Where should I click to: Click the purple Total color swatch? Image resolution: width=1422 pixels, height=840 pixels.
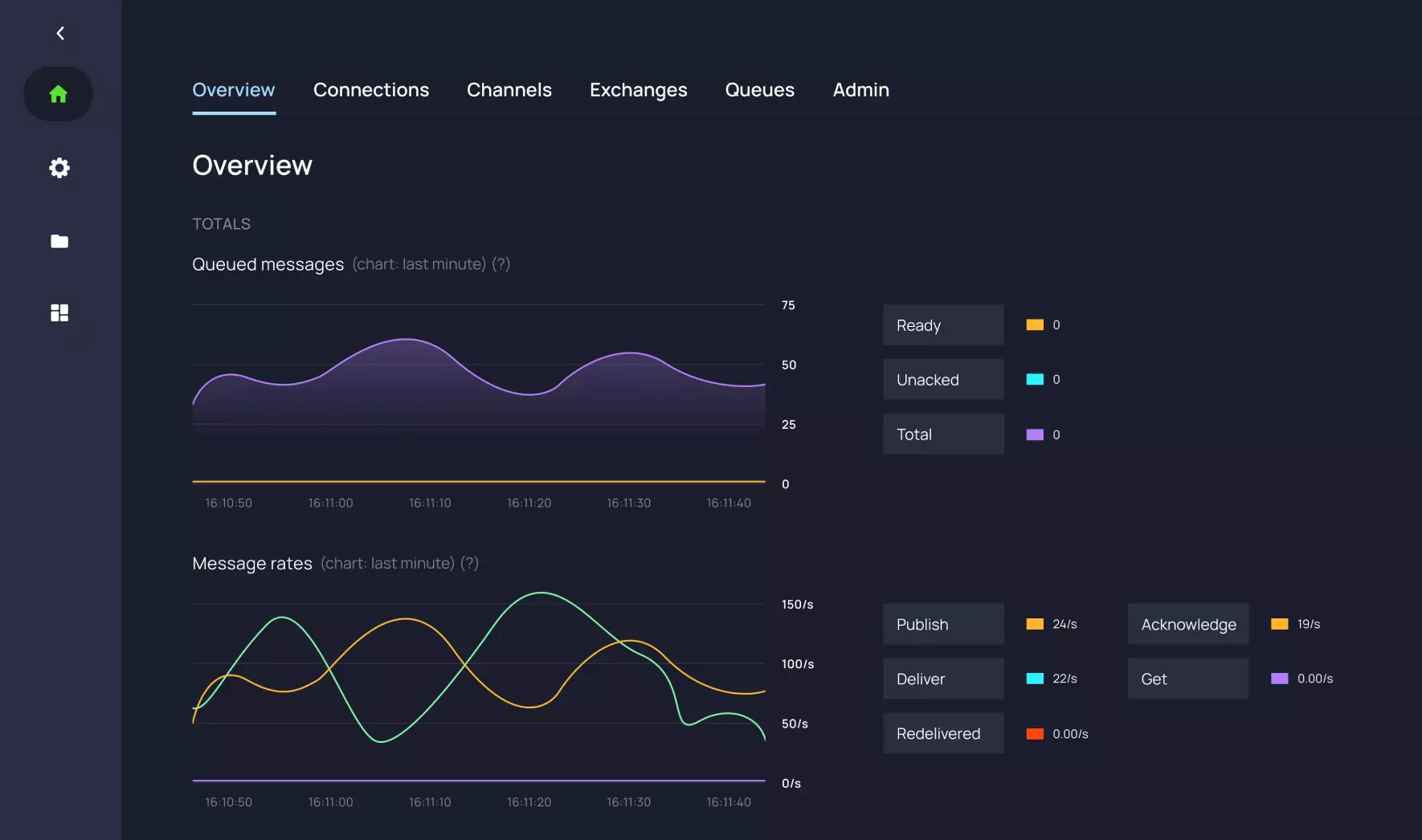point(1035,434)
